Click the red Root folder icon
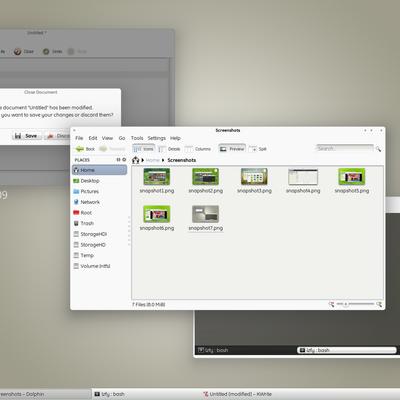Screen dimensions: 400x400 coord(76,213)
